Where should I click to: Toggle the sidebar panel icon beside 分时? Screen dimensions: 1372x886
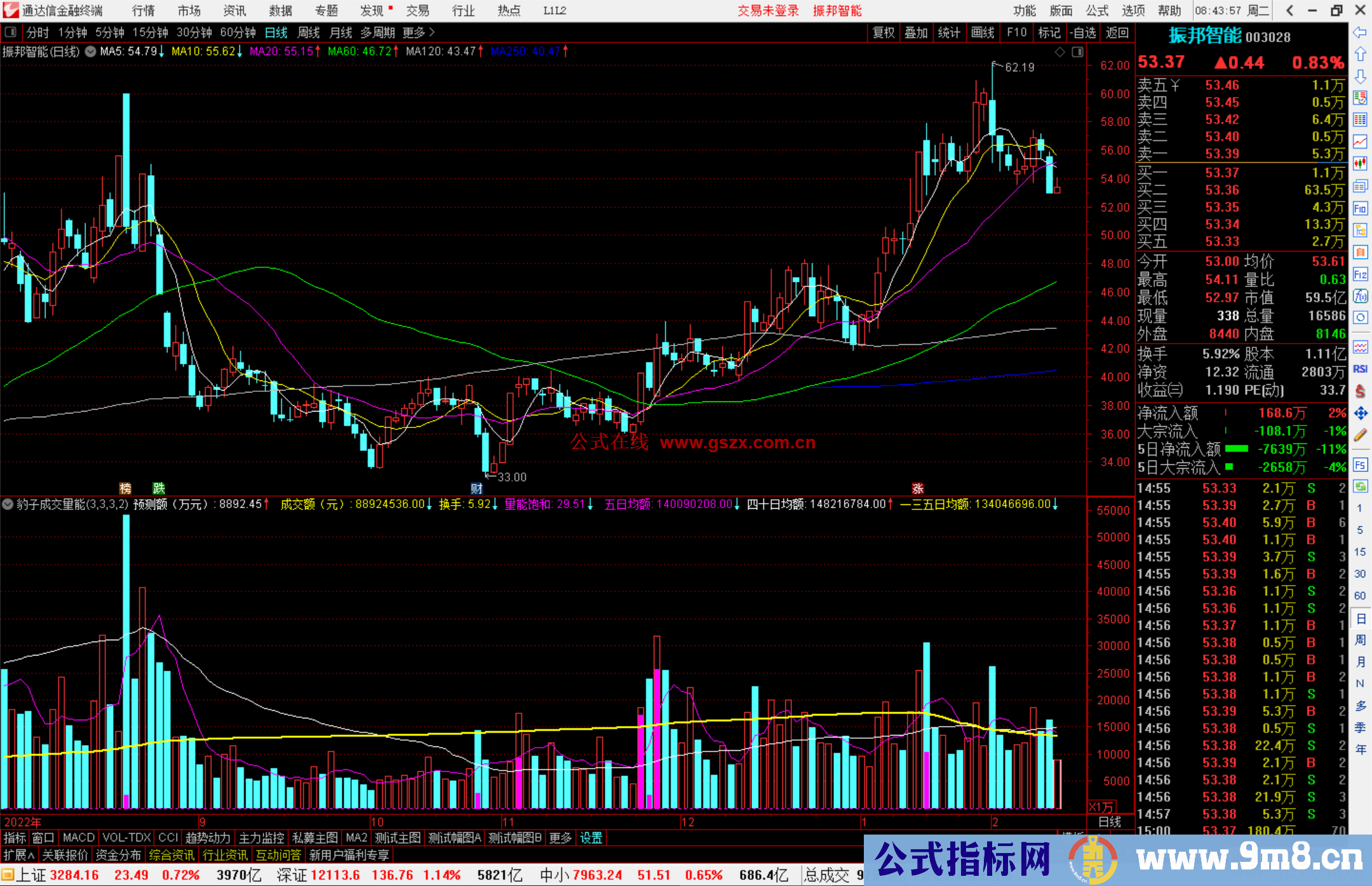pyautogui.click(x=11, y=32)
